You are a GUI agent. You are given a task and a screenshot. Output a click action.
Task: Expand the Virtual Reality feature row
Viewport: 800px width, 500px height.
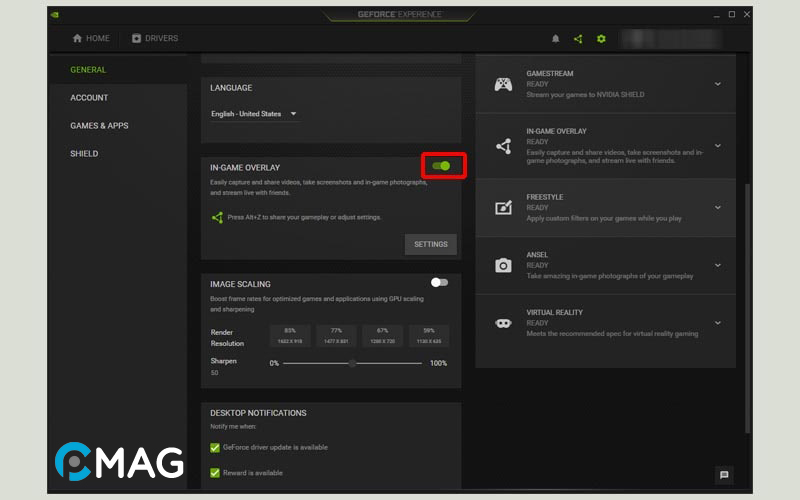(717, 323)
